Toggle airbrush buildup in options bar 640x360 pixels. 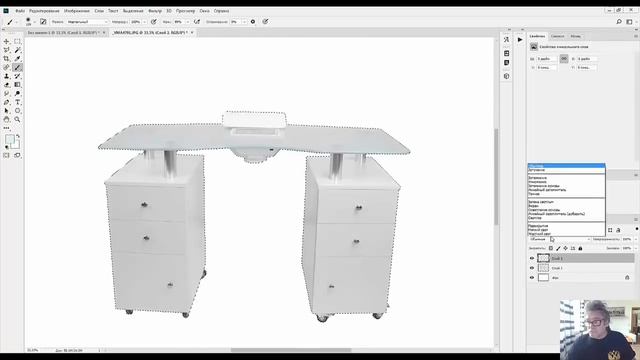pos(197,22)
